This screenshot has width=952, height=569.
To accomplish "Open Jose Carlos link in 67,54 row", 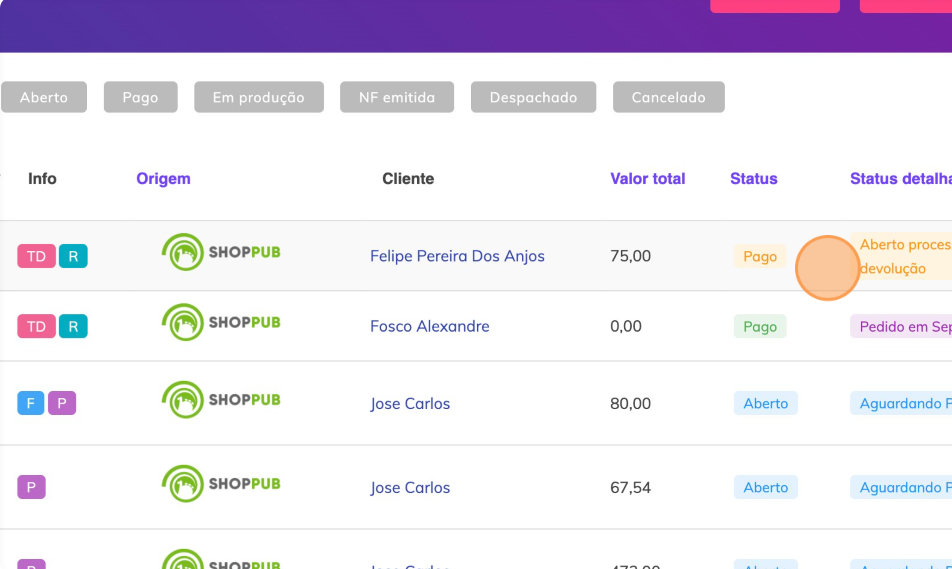I will (x=410, y=487).
